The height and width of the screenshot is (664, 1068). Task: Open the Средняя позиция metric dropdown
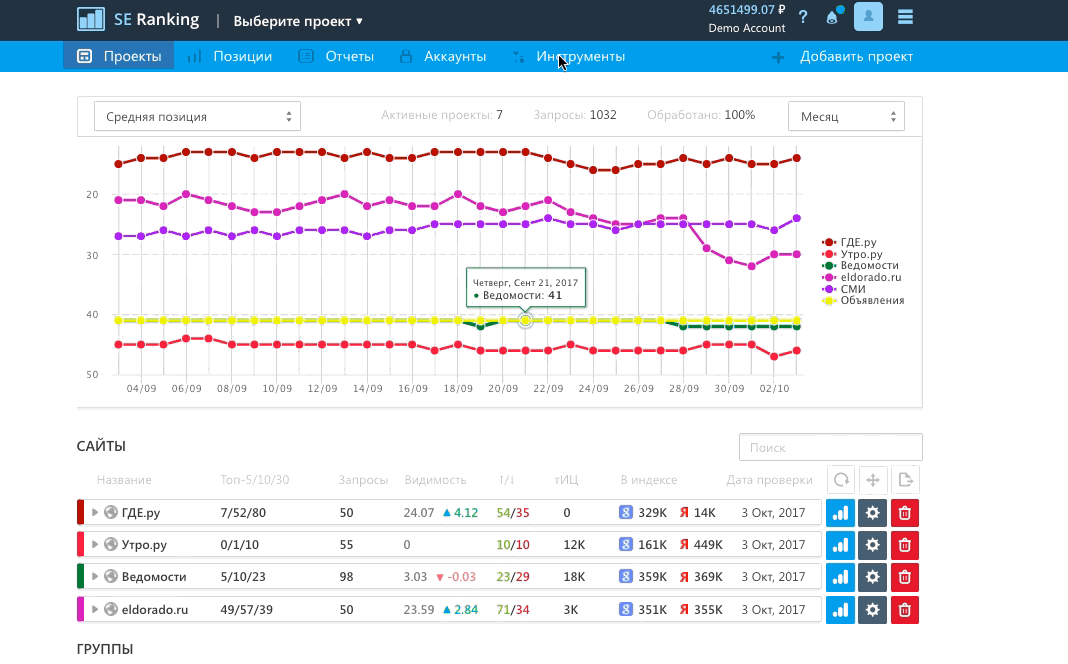click(x=198, y=116)
